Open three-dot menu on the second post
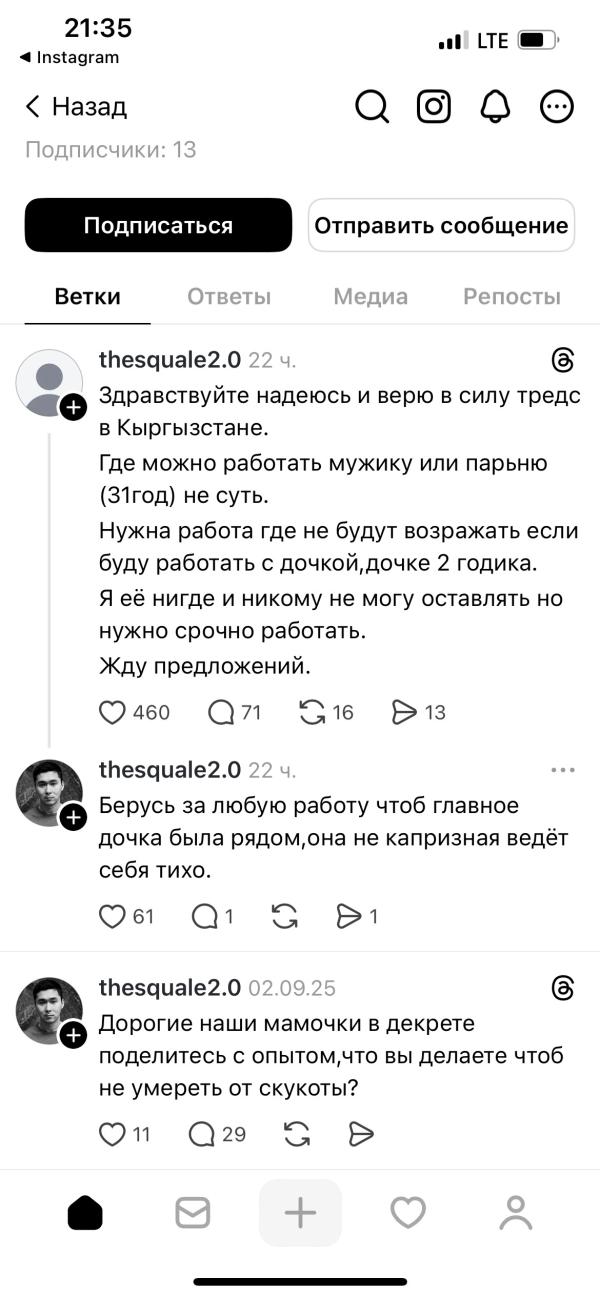Image resolution: width=600 pixels, height=1297 pixels. click(563, 770)
